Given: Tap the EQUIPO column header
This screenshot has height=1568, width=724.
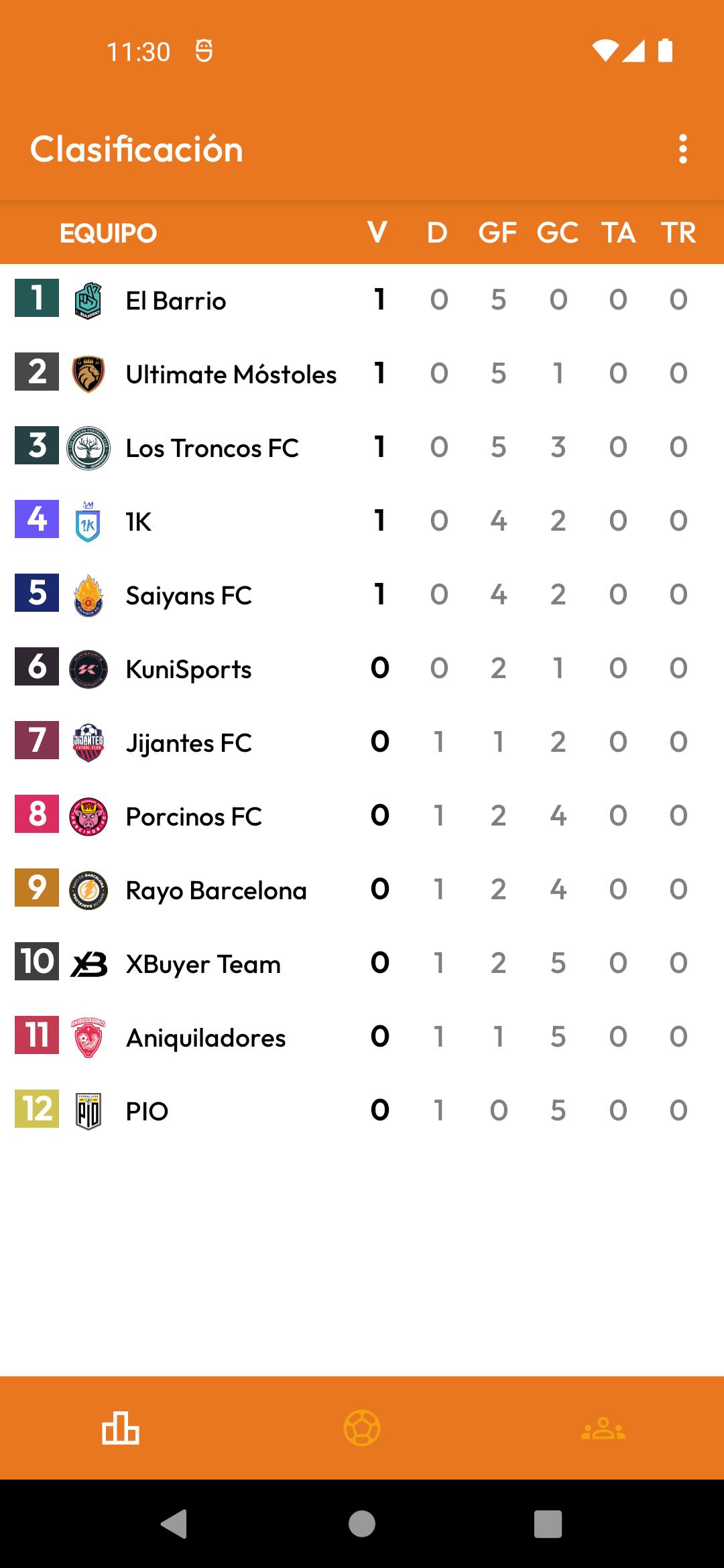Looking at the screenshot, I should tap(108, 233).
